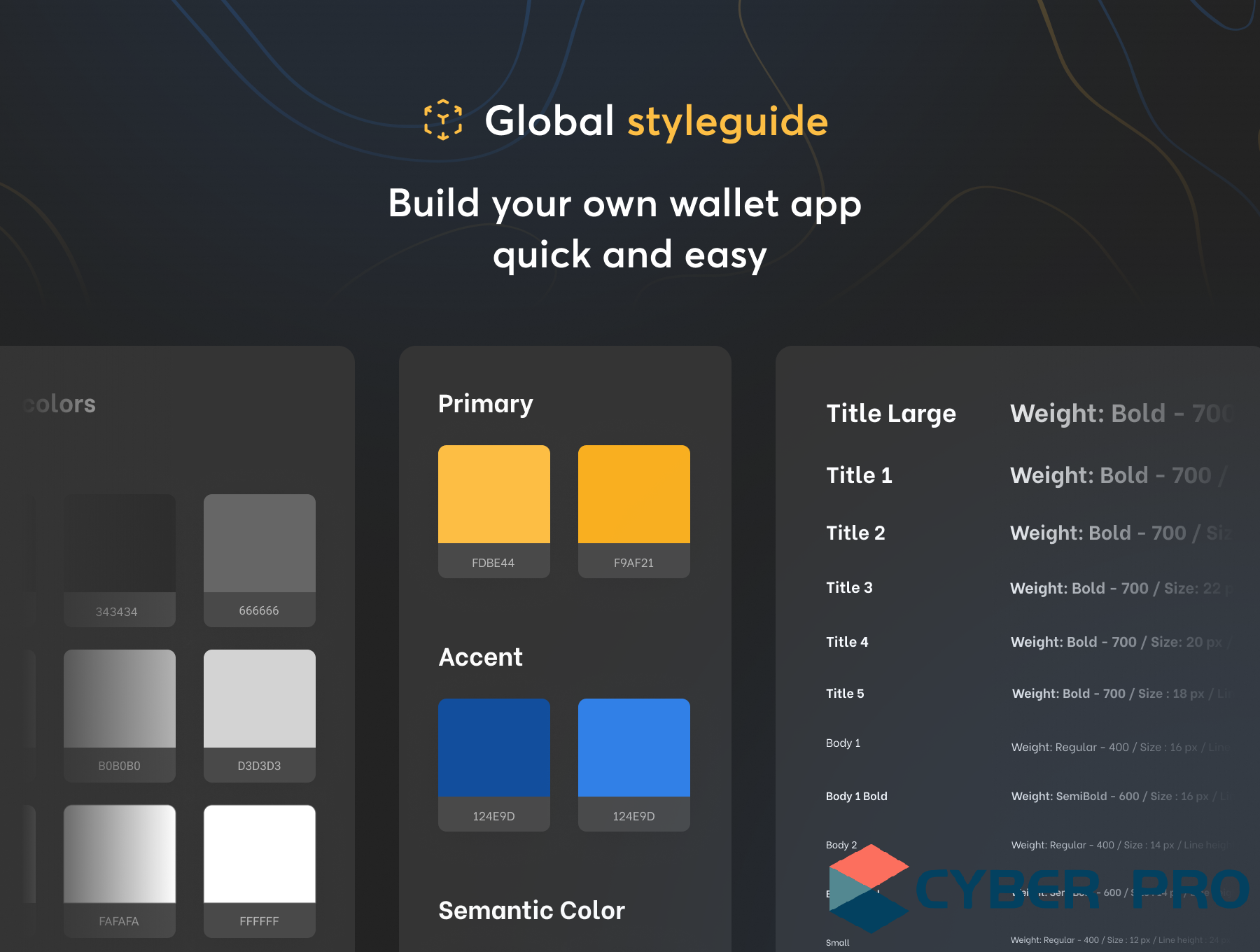This screenshot has width=1260, height=952.
Task: Pick the B0B0B0 gradient swatch
Action: [x=119, y=699]
